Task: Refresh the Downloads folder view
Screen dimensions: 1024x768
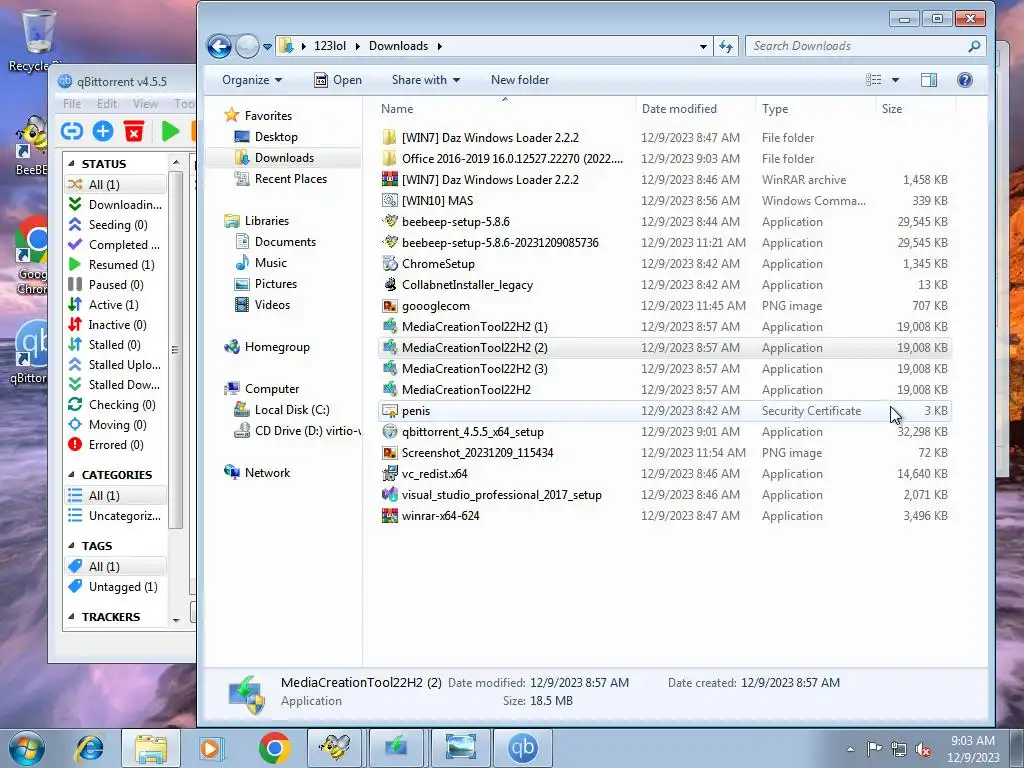Action: (726, 46)
